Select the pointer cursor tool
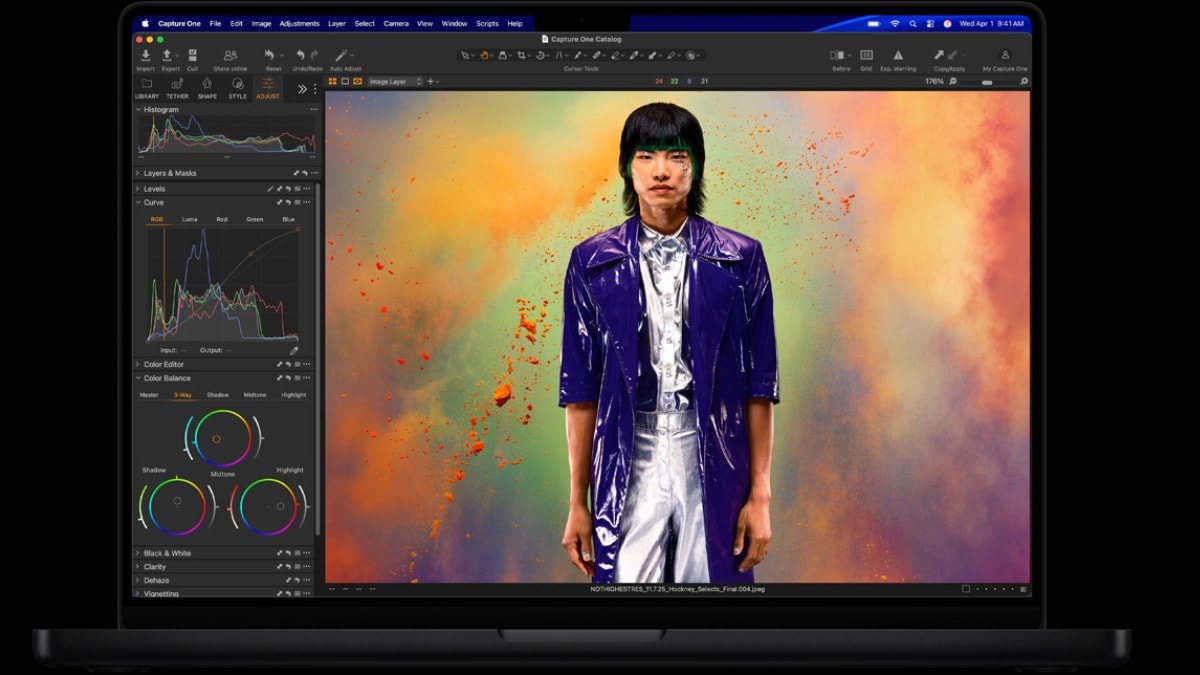The height and width of the screenshot is (675, 1200). point(465,55)
